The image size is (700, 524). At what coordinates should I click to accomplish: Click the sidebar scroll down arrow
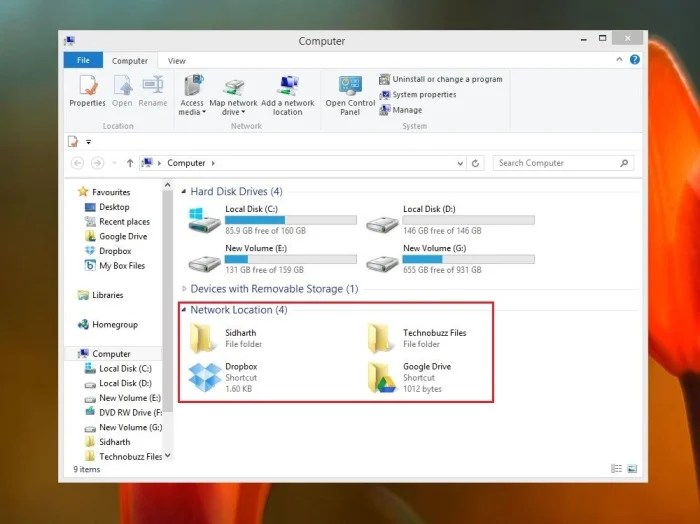click(167, 456)
